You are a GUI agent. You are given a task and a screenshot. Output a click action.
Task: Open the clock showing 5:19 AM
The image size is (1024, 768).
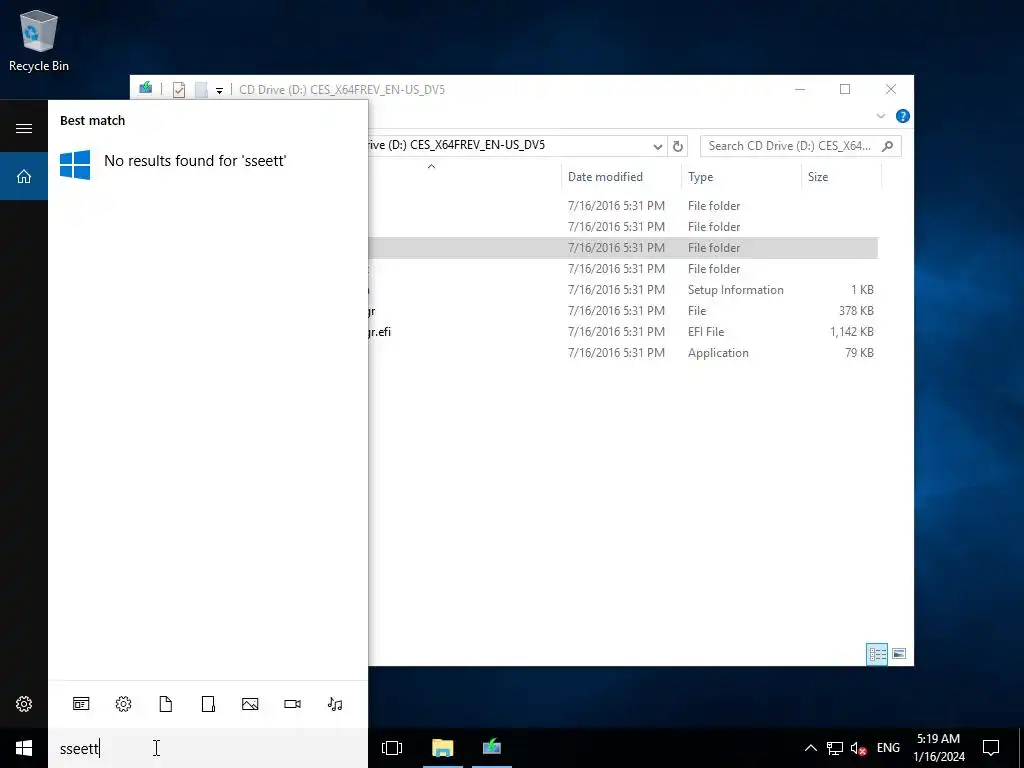click(x=938, y=748)
